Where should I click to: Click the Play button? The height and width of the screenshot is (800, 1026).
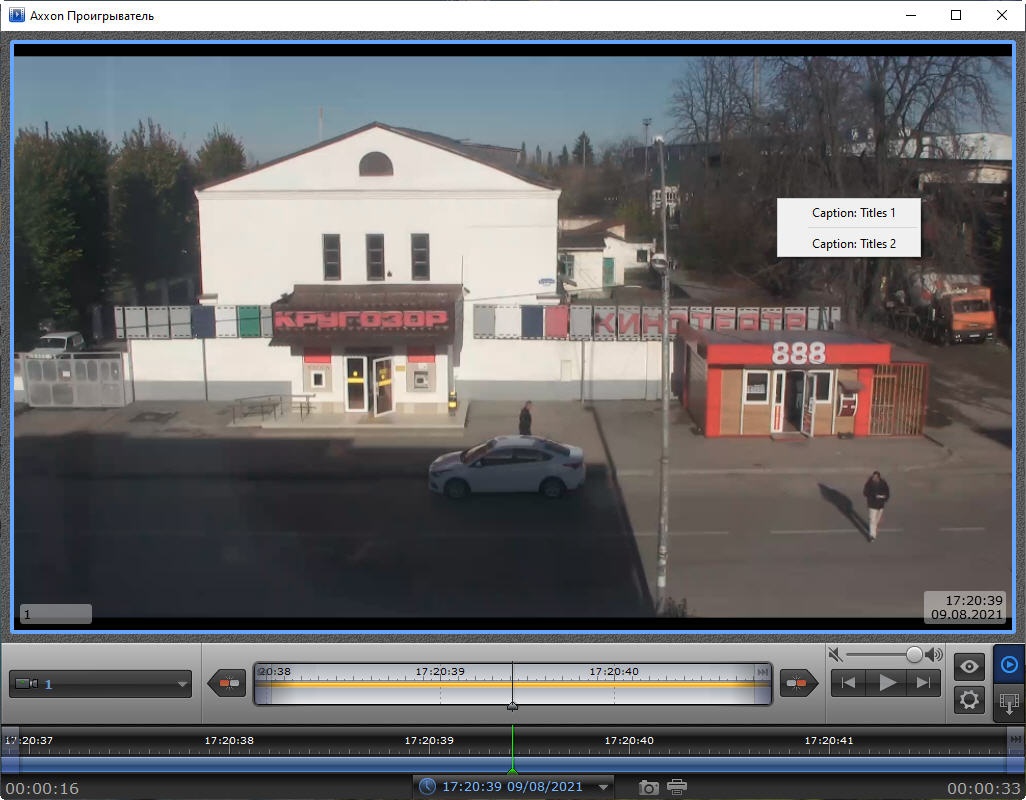click(x=887, y=683)
